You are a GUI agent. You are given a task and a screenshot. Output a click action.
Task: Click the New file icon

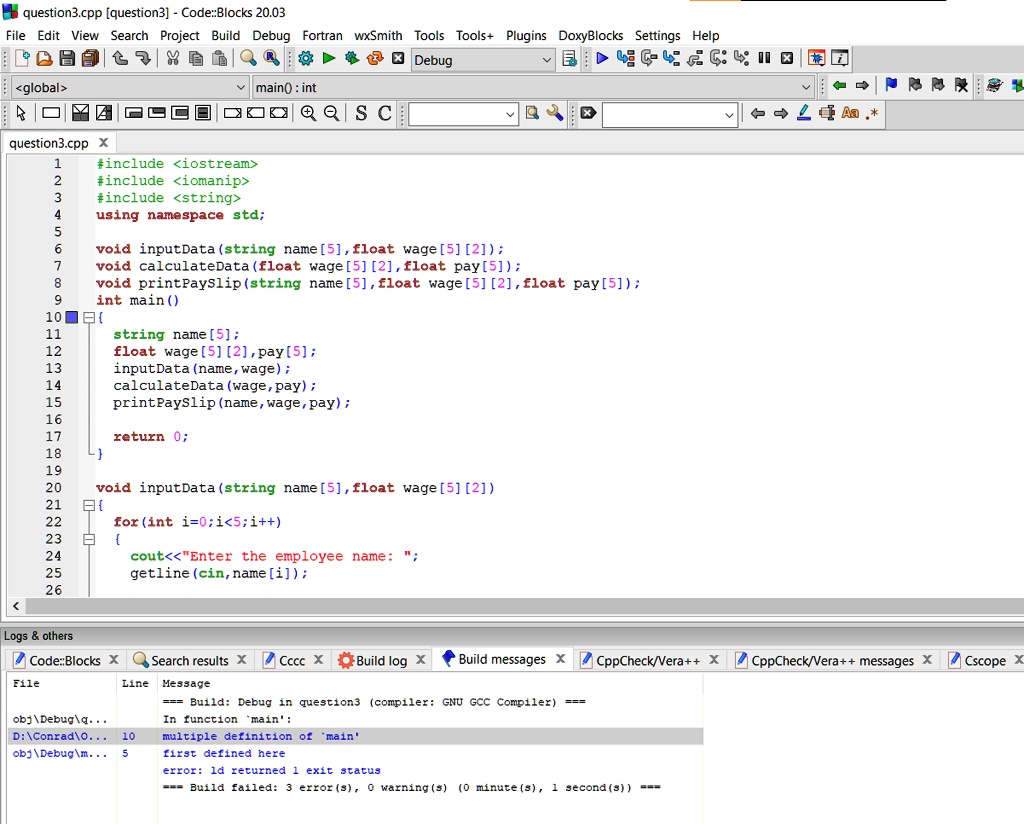22,59
